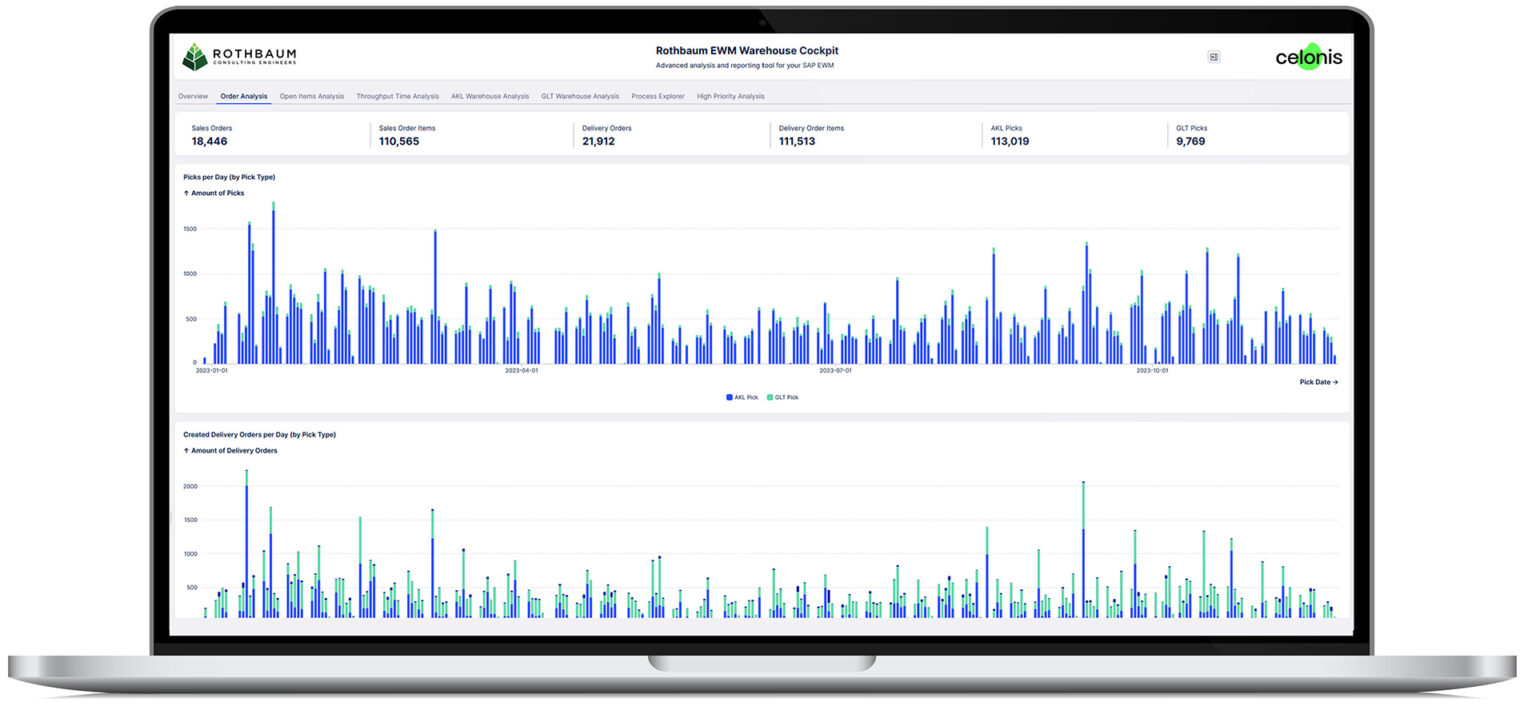Switch to Process Explorer tab

tap(658, 96)
